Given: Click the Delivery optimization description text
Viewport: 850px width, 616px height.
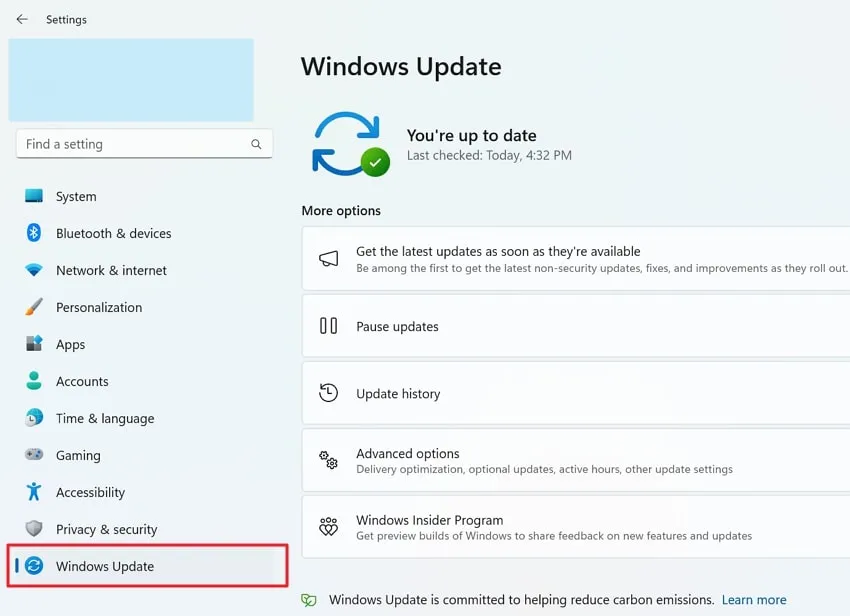Looking at the screenshot, I should [x=544, y=469].
